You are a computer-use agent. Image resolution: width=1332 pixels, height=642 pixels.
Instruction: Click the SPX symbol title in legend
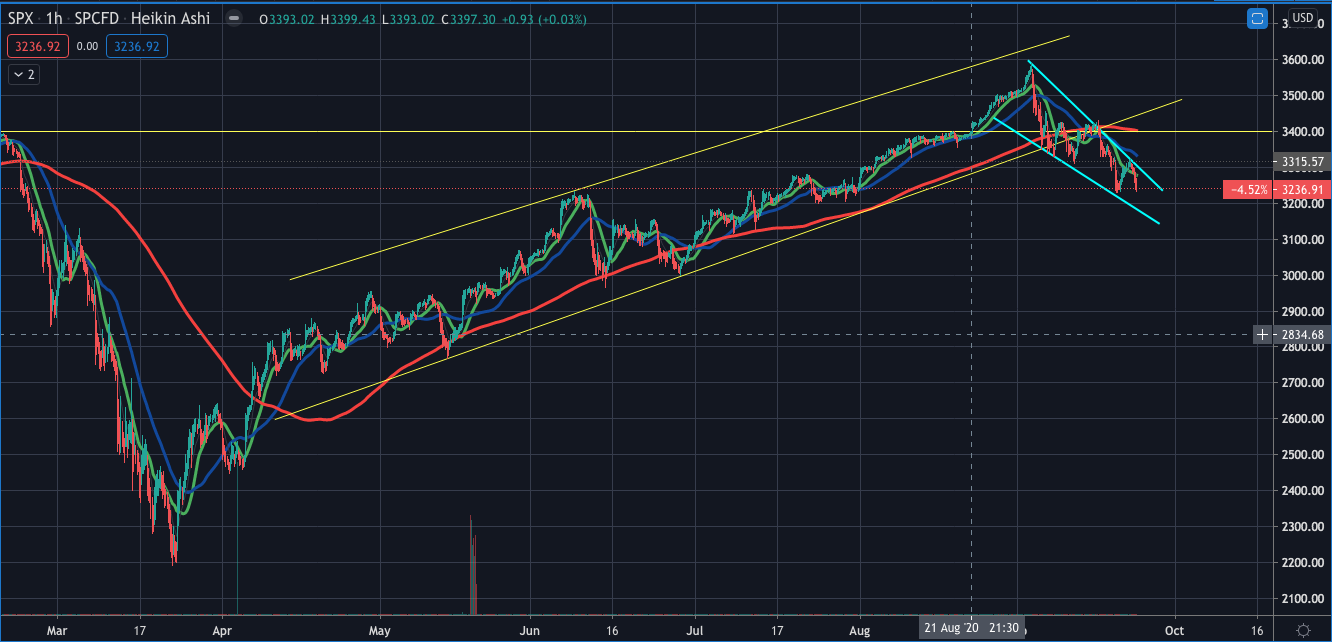click(20, 20)
